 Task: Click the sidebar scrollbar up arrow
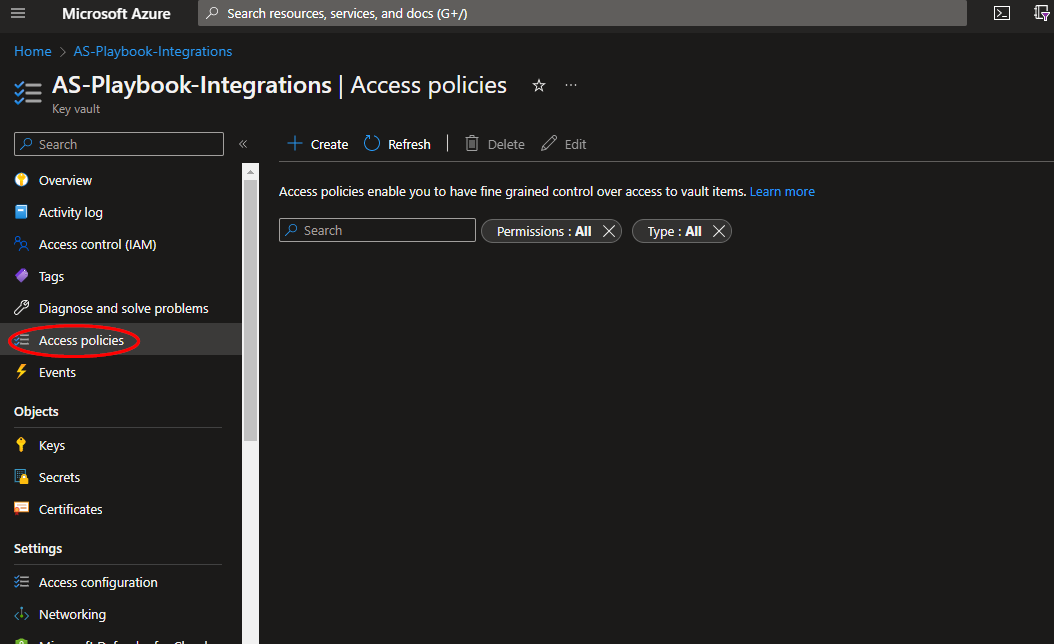click(250, 172)
